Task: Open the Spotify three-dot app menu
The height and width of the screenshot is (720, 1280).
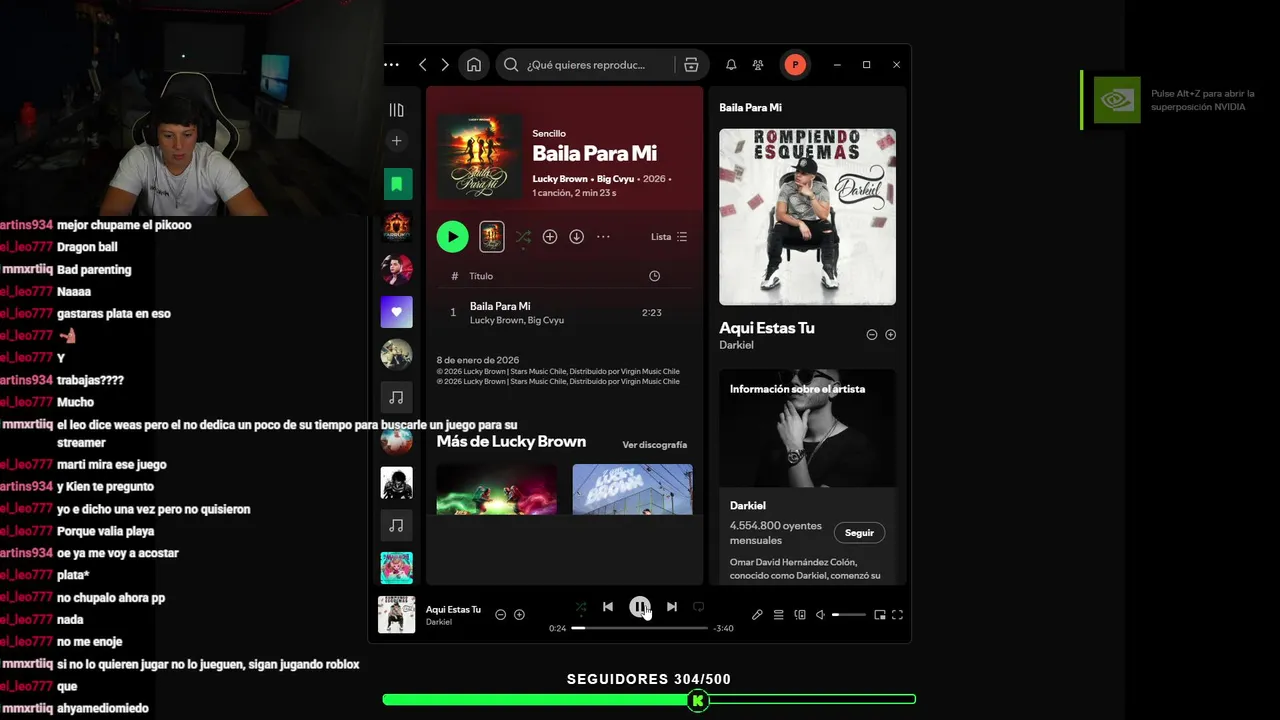Action: pyautogui.click(x=391, y=65)
